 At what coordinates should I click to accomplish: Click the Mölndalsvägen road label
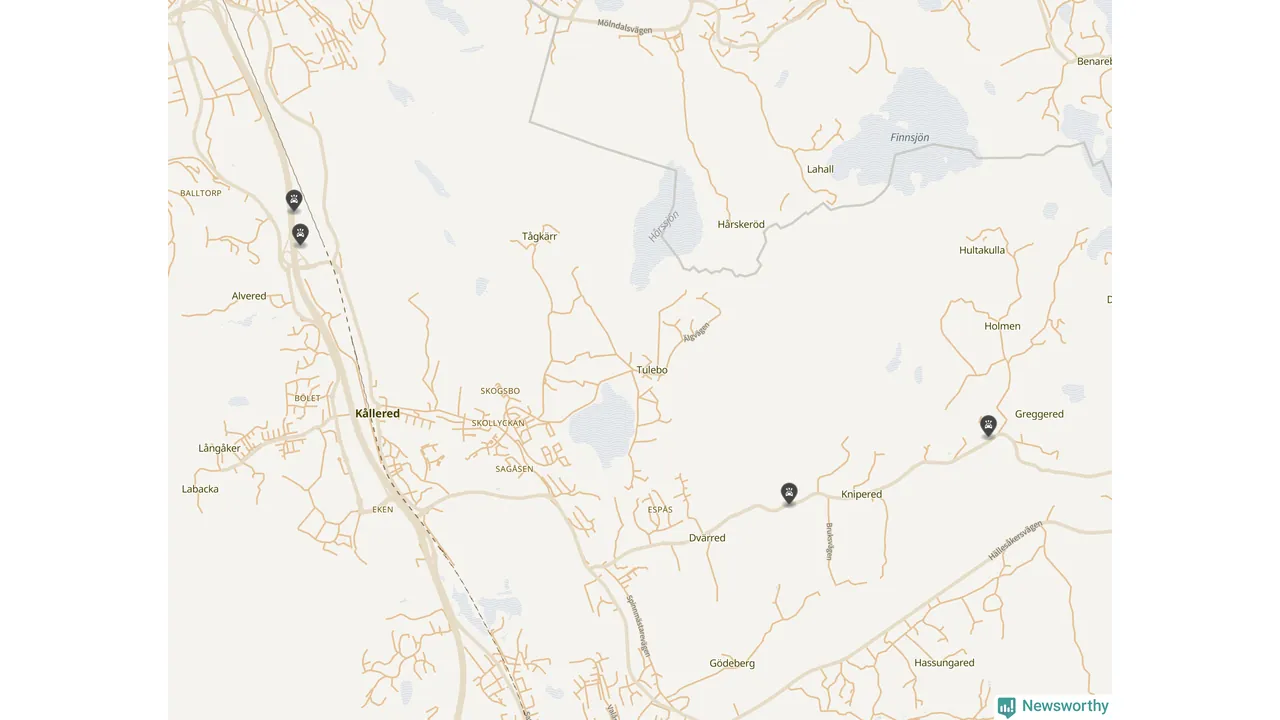(624, 26)
